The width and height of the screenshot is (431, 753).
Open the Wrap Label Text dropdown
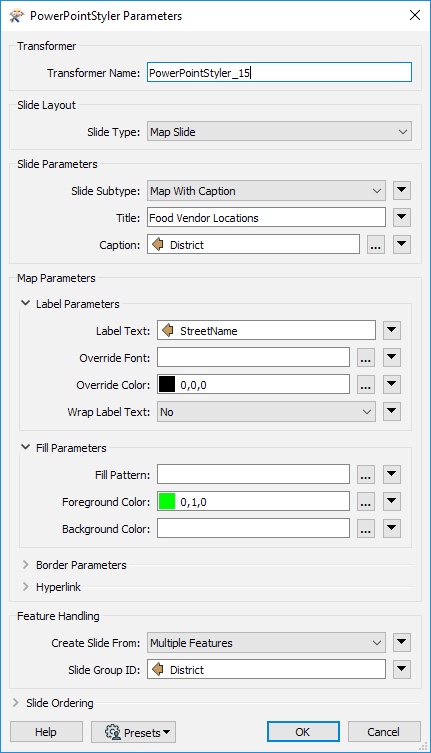coord(266,412)
